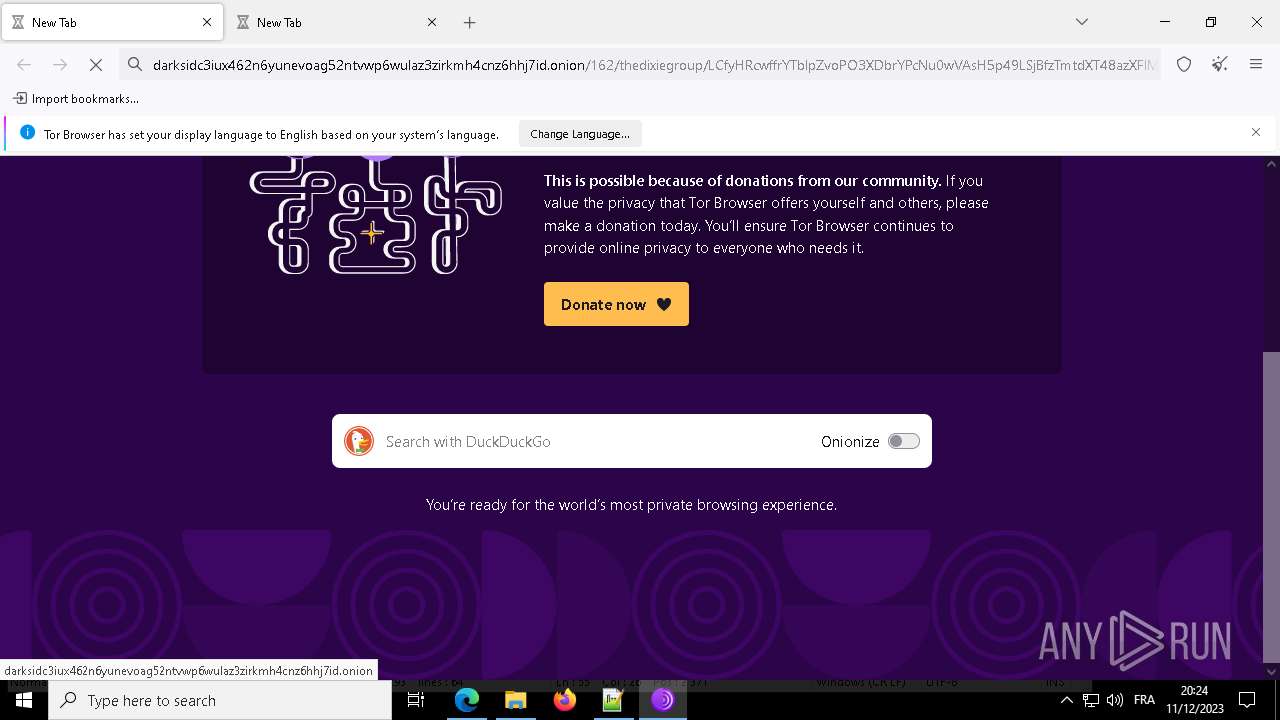Open the clock showing 20:24
The width and height of the screenshot is (1280, 720).
pos(1194,700)
